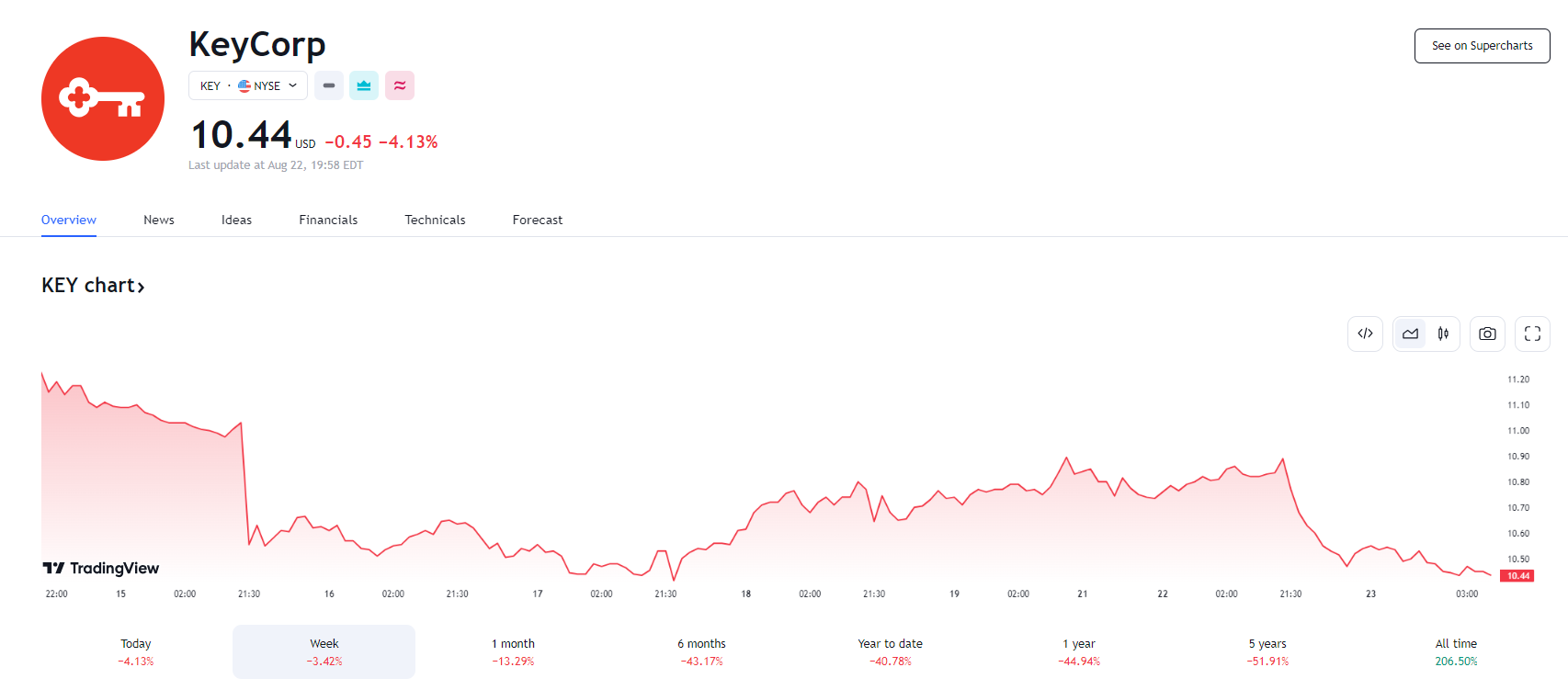Click the red 10.44 current price label

(x=1517, y=576)
